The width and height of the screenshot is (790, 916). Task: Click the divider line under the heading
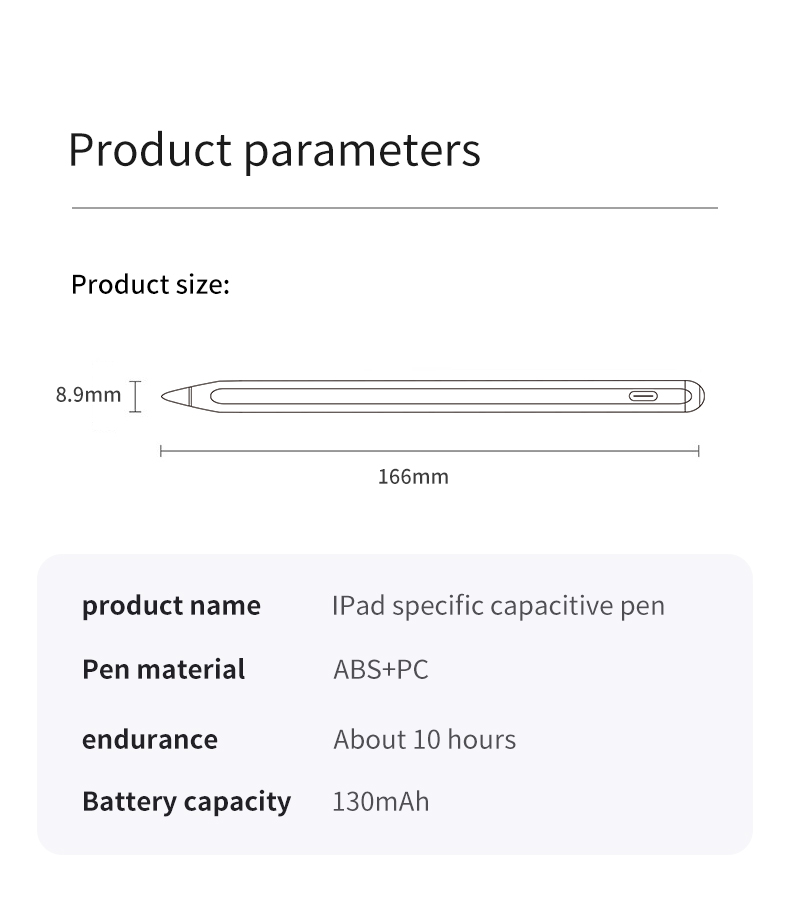point(395,208)
